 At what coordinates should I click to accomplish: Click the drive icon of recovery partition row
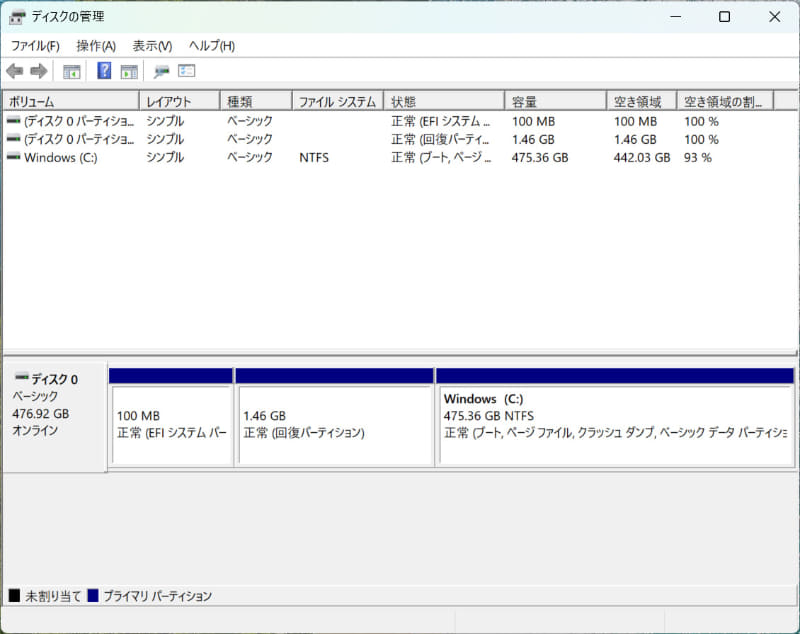coord(13,139)
